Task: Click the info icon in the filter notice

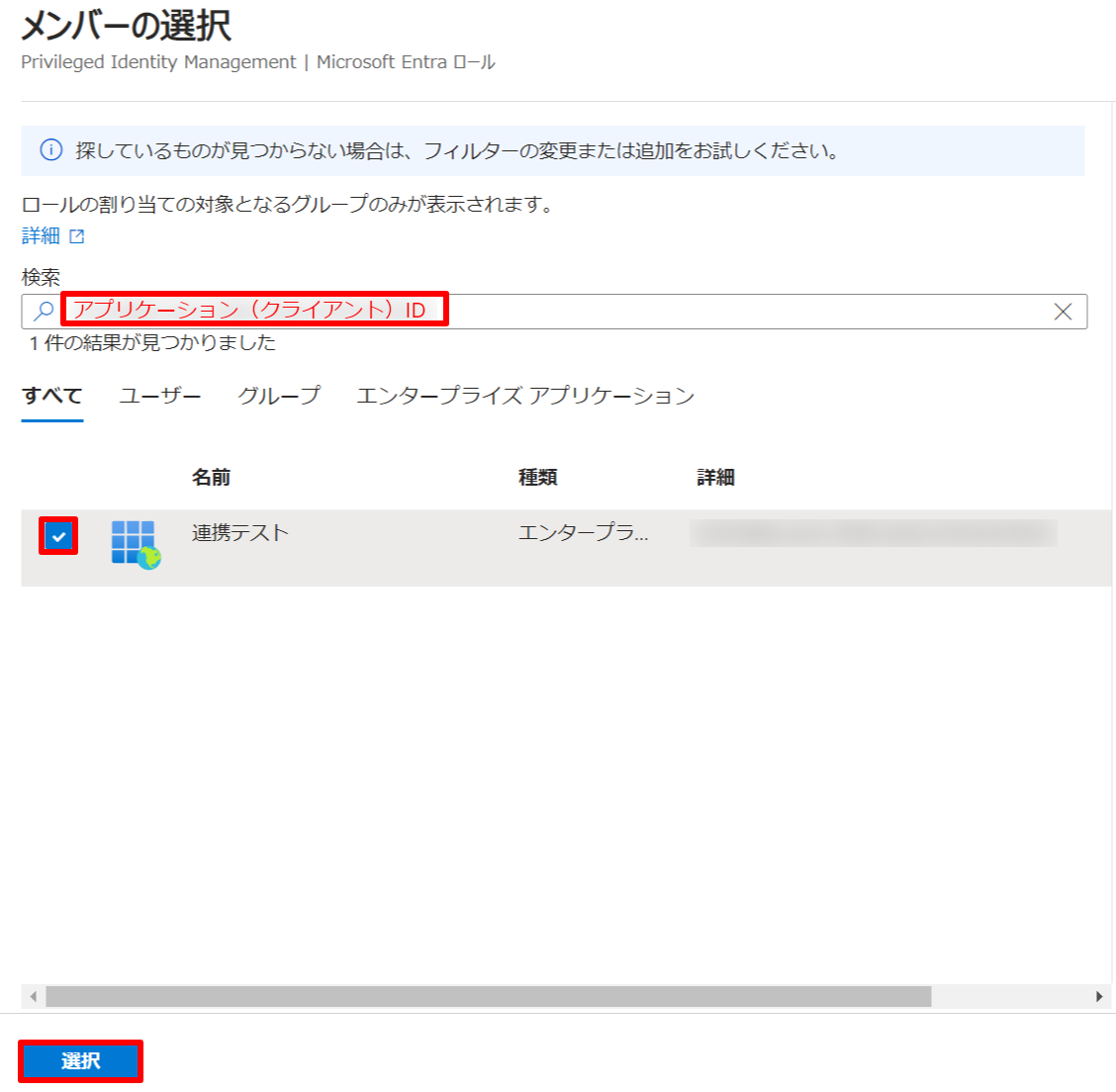Action: pyautogui.click(x=51, y=150)
